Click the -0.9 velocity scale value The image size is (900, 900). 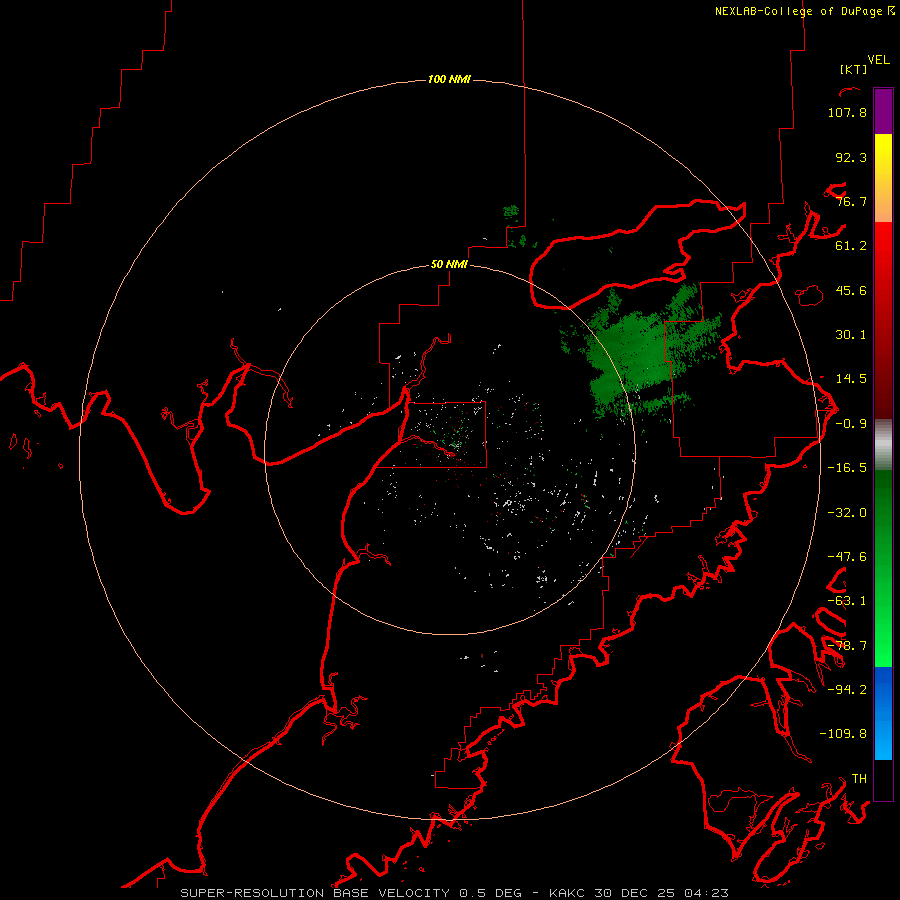tap(851, 424)
